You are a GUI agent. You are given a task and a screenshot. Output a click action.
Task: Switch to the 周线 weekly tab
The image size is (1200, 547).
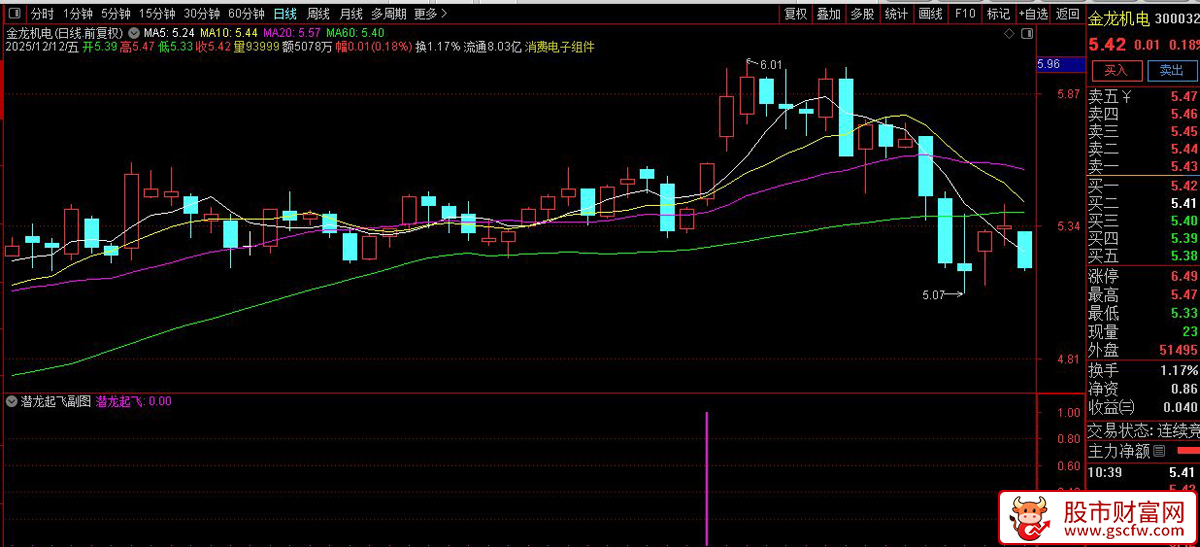(318, 14)
